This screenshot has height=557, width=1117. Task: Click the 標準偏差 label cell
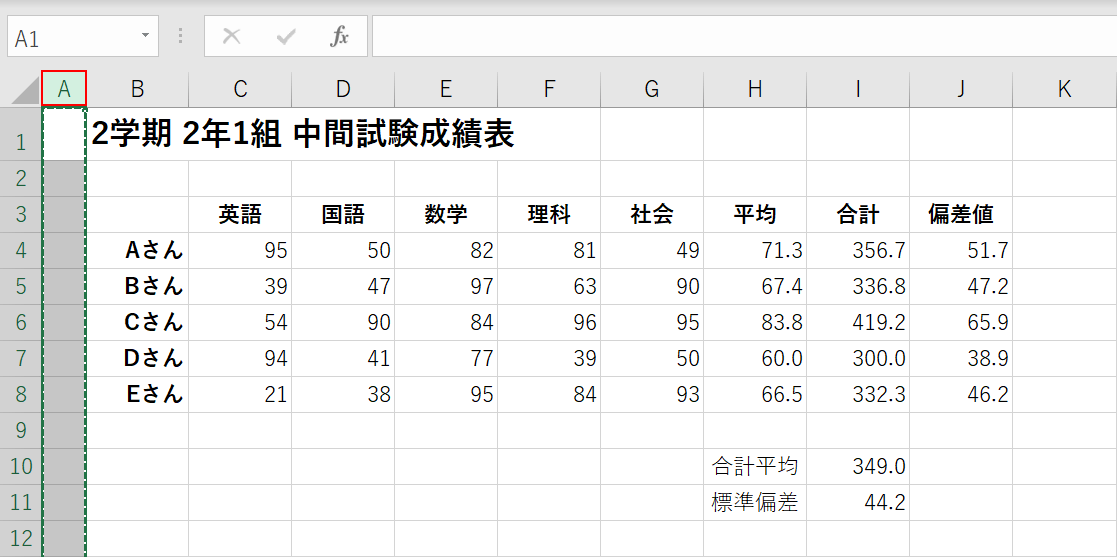click(x=755, y=503)
